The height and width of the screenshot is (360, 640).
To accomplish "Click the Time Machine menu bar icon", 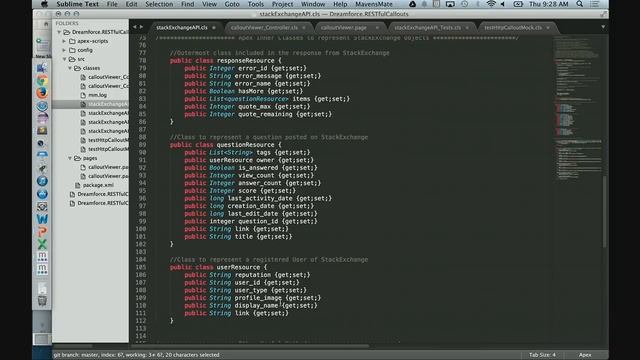I will 464,4.
